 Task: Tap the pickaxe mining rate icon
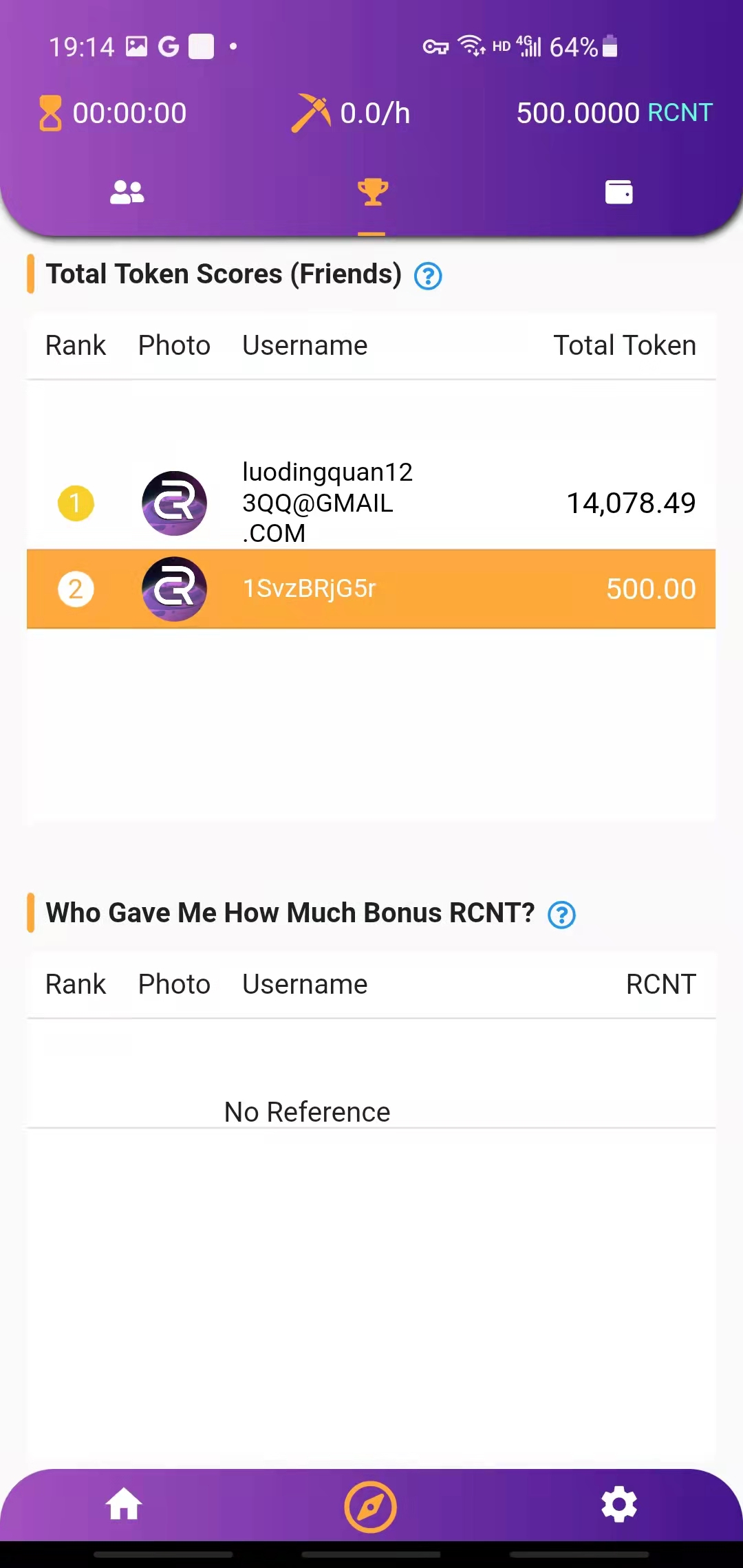coord(311,113)
